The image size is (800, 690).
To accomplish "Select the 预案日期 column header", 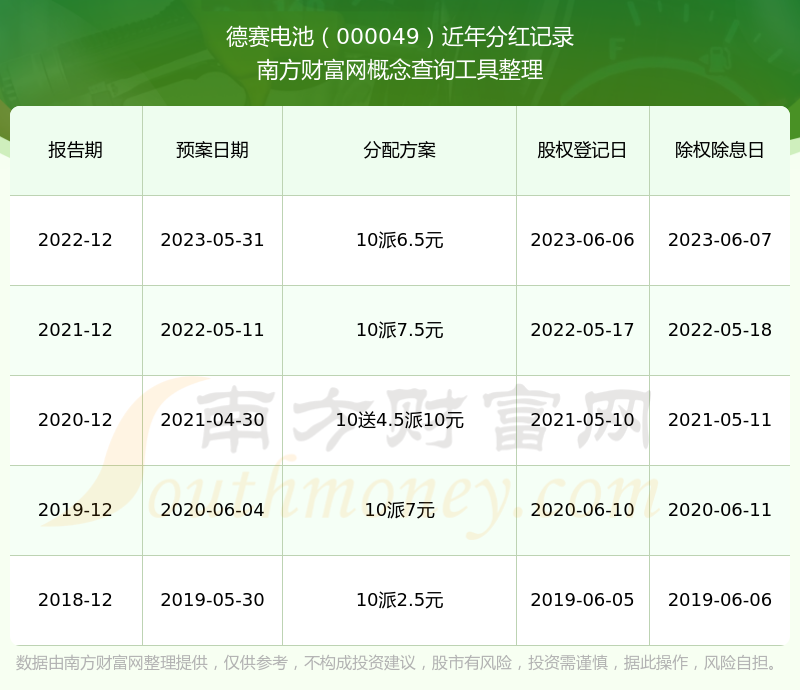I will tap(212, 150).
